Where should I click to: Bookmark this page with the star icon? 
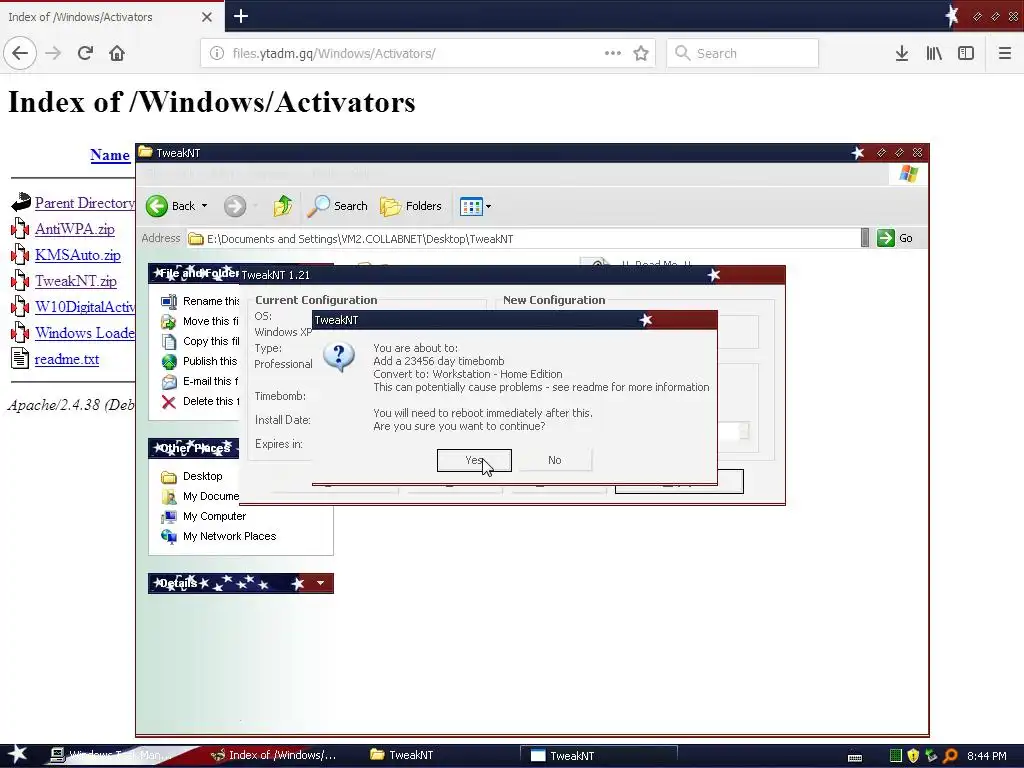tap(641, 54)
